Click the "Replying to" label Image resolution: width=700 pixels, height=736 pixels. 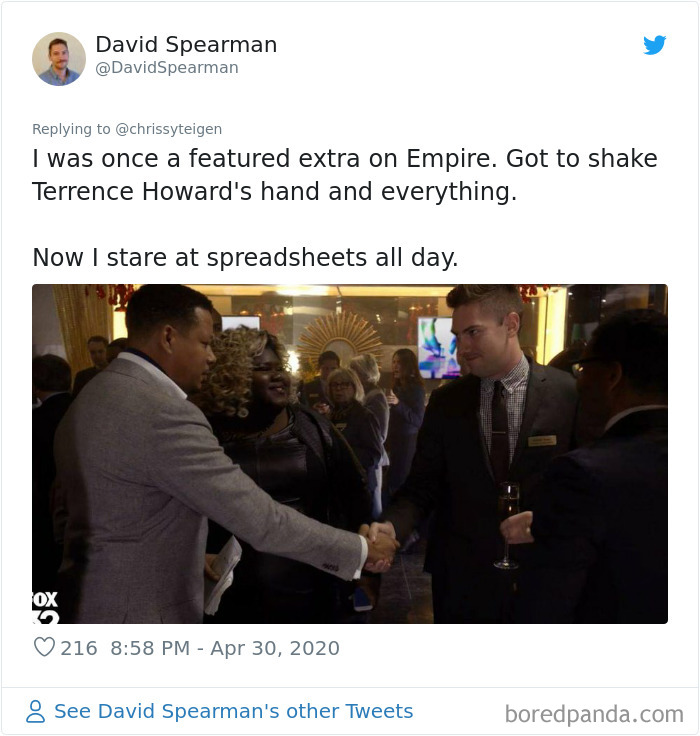click(73, 129)
